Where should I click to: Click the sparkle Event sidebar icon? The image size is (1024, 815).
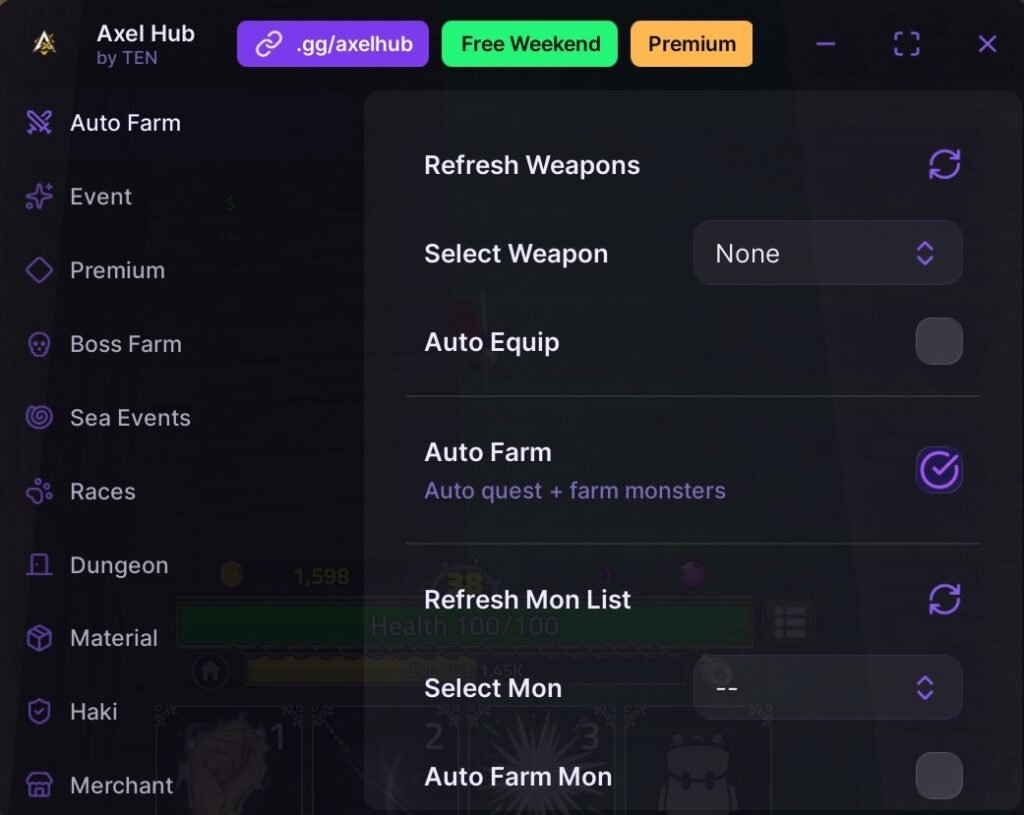click(39, 197)
